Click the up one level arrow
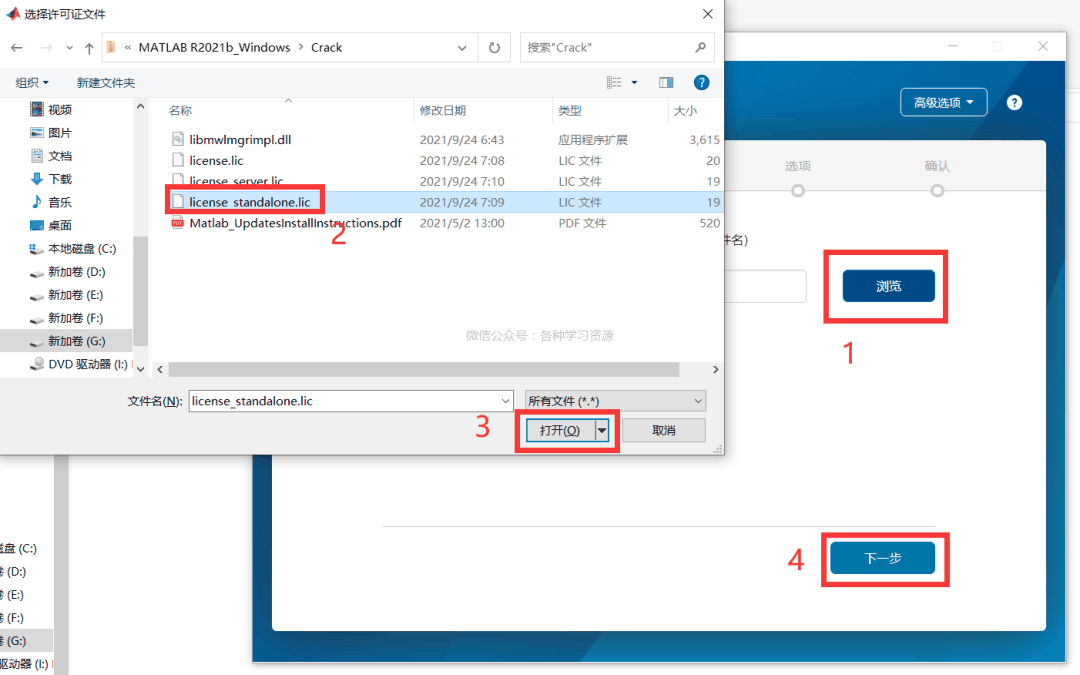Viewport: 1080px width, 675px height. [x=89, y=47]
